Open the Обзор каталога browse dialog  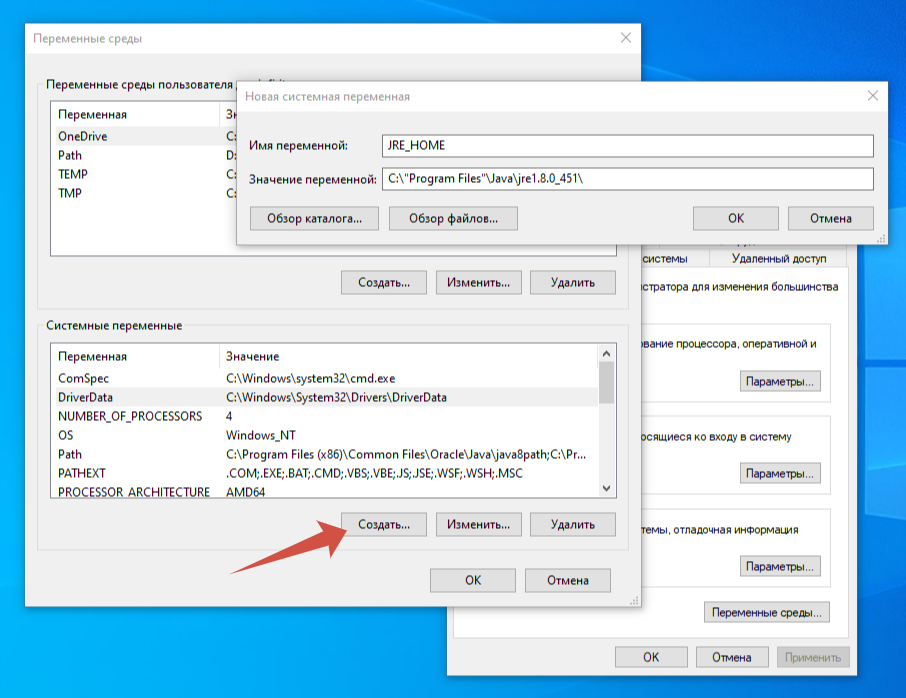coord(314,218)
